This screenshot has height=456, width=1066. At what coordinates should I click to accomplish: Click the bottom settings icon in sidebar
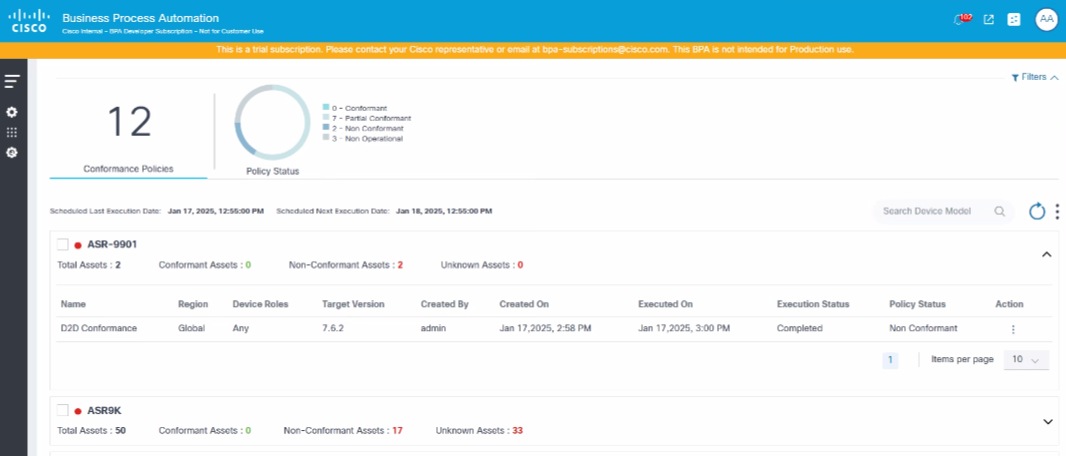tap(12, 153)
